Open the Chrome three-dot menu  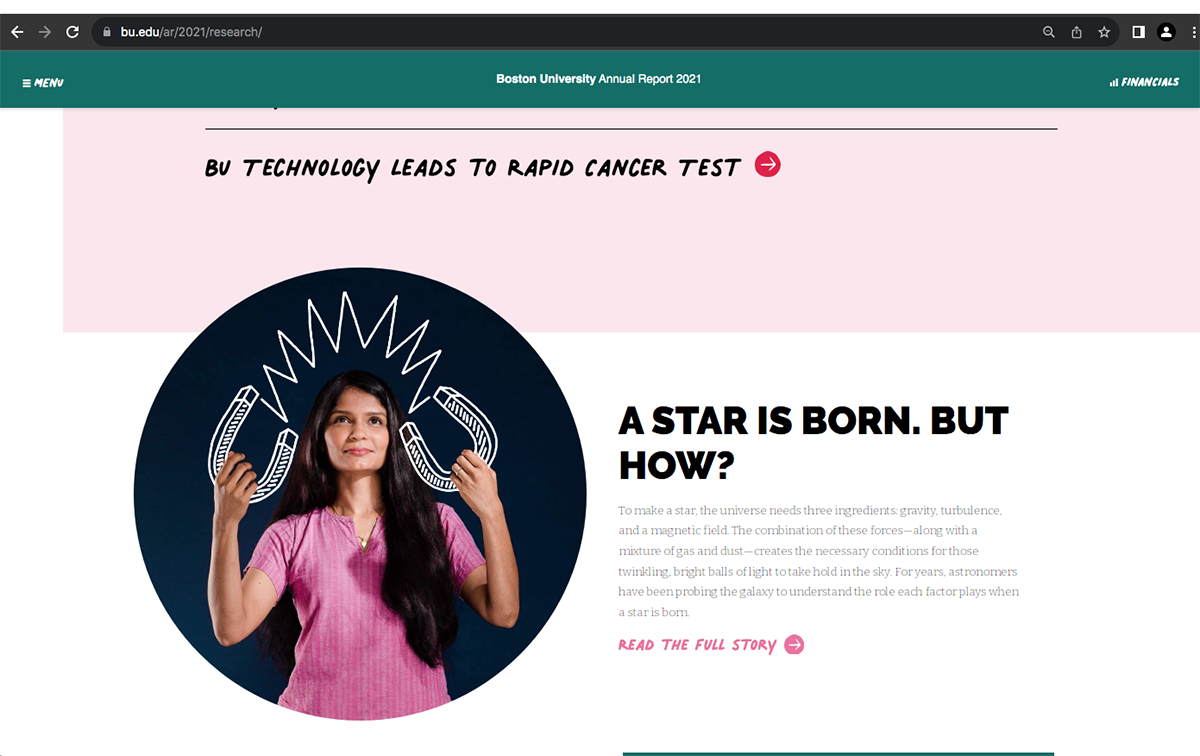click(1193, 32)
